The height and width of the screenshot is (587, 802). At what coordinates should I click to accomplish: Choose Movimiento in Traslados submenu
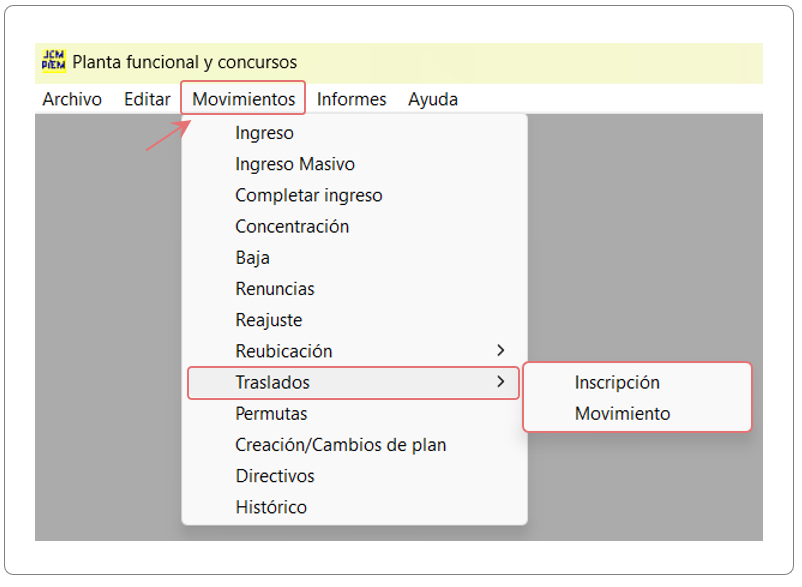[x=637, y=414]
